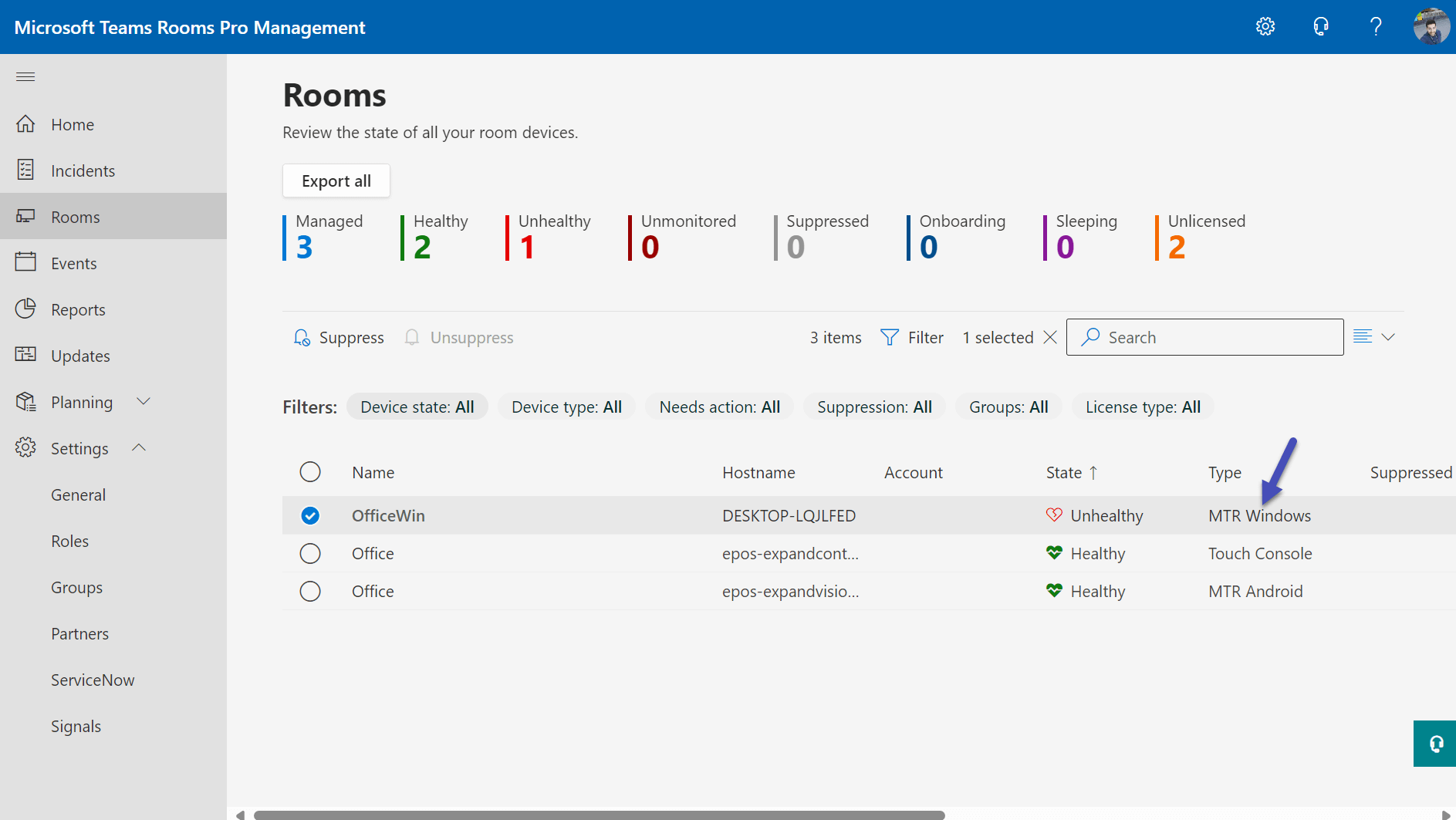
Task: Select all rooms with header checkbox
Action: [x=309, y=471]
